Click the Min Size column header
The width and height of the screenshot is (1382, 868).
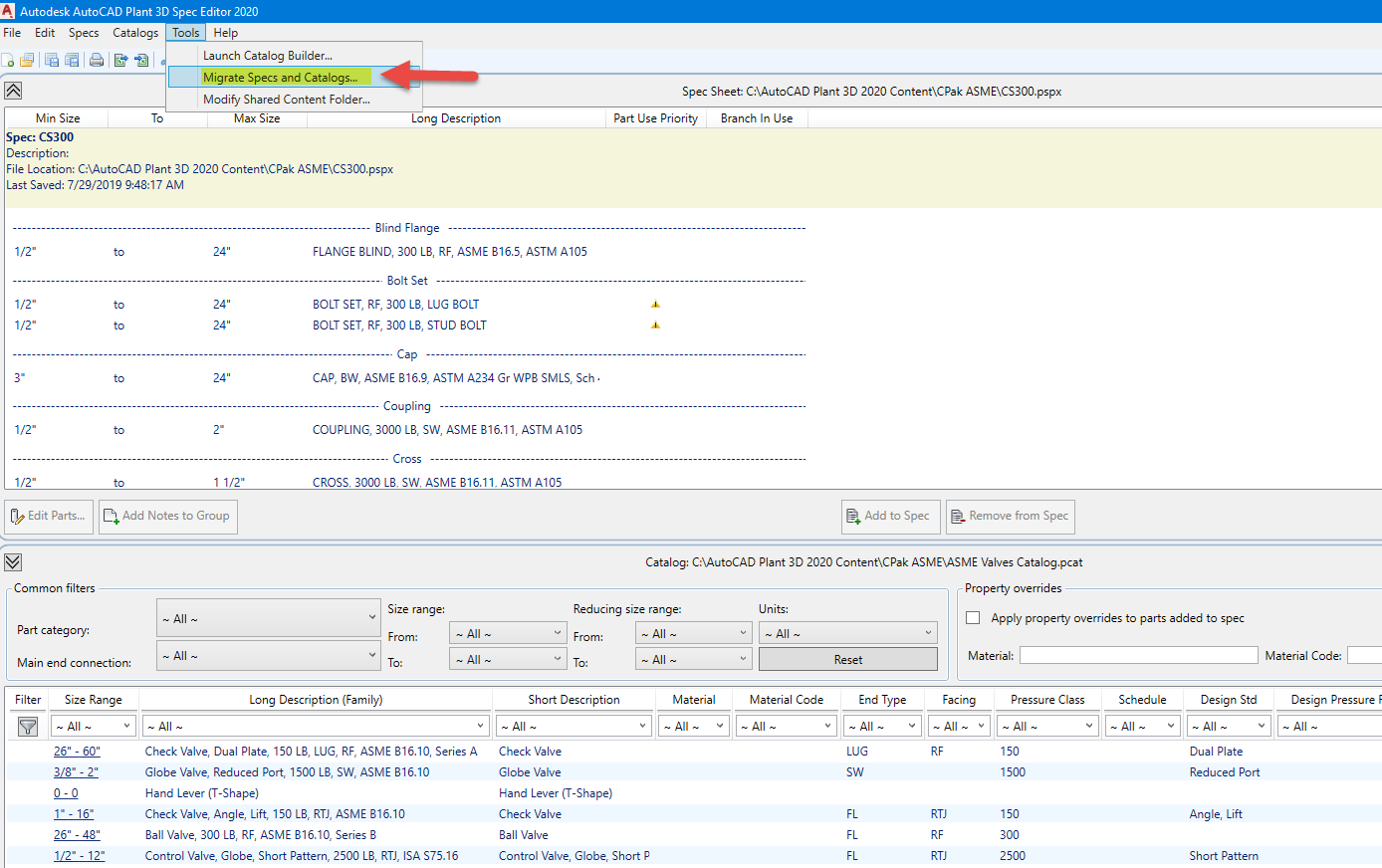(58, 118)
